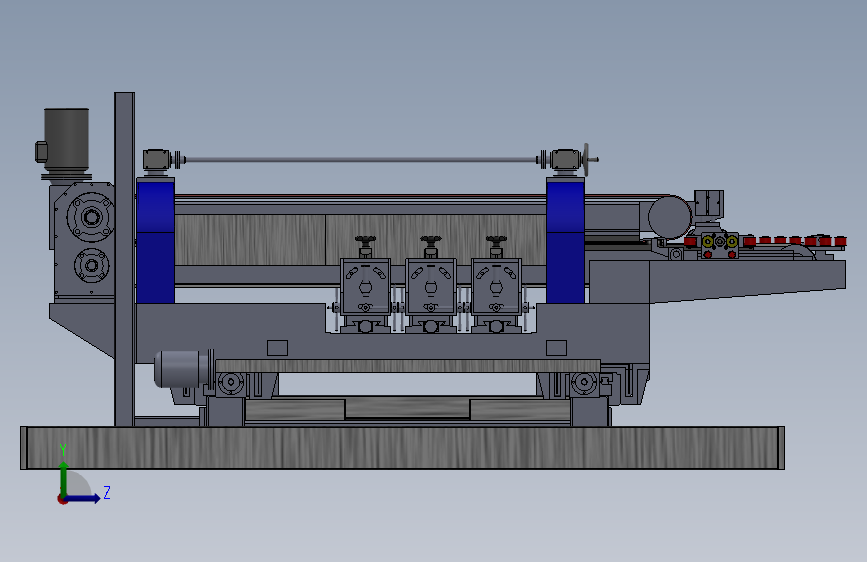Select the rightmost spindle head box
The height and width of the screenshot is (562, 867).
(x=496, y=287)
